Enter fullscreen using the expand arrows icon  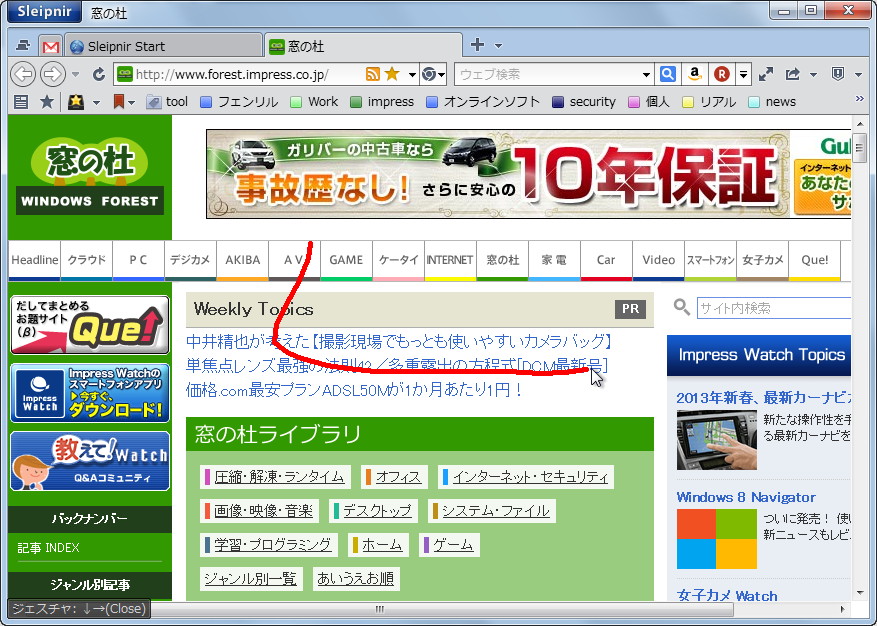click(x=764, y=73)
